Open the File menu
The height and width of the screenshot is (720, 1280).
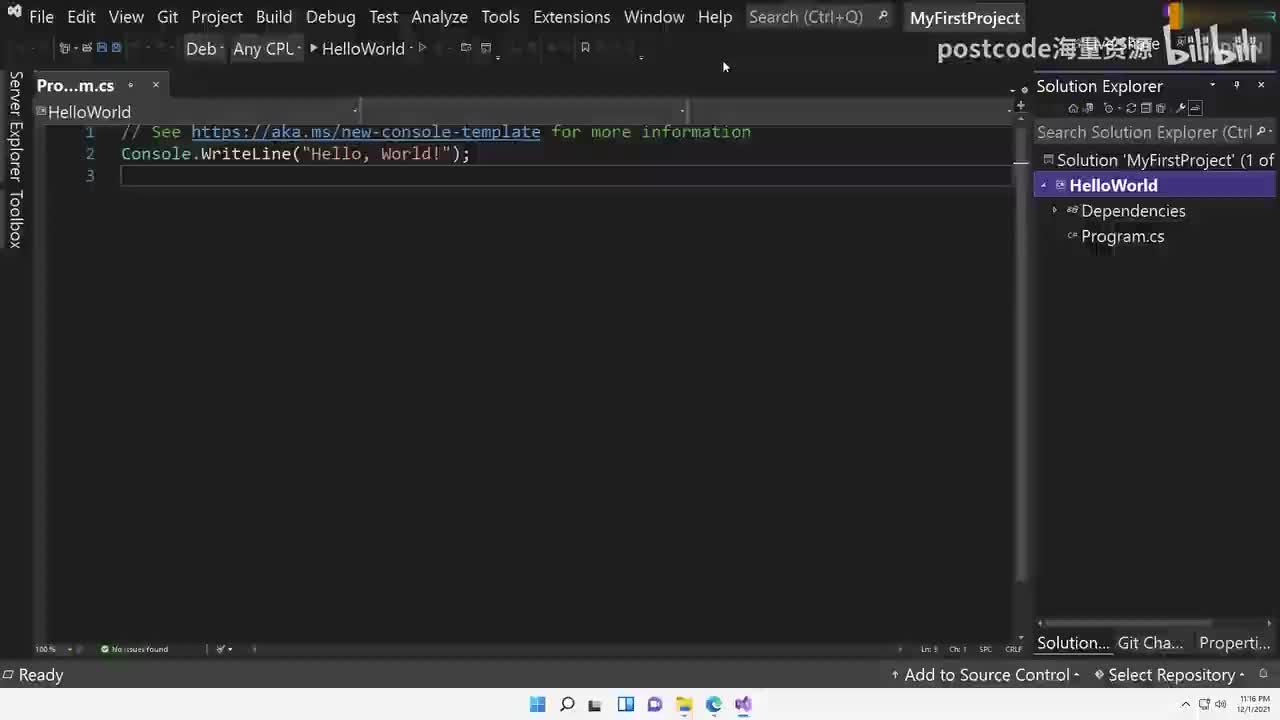[x=42, y=17]
